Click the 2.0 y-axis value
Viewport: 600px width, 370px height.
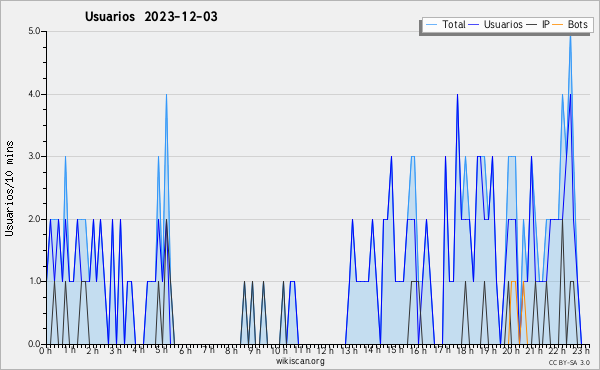coord(34,219)
